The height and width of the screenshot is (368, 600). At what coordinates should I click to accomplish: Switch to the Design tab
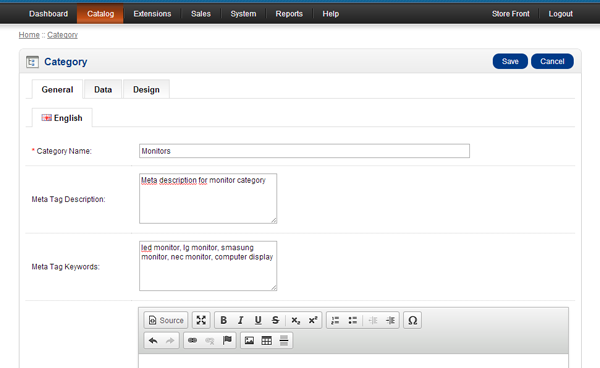[x=146, y=90]
